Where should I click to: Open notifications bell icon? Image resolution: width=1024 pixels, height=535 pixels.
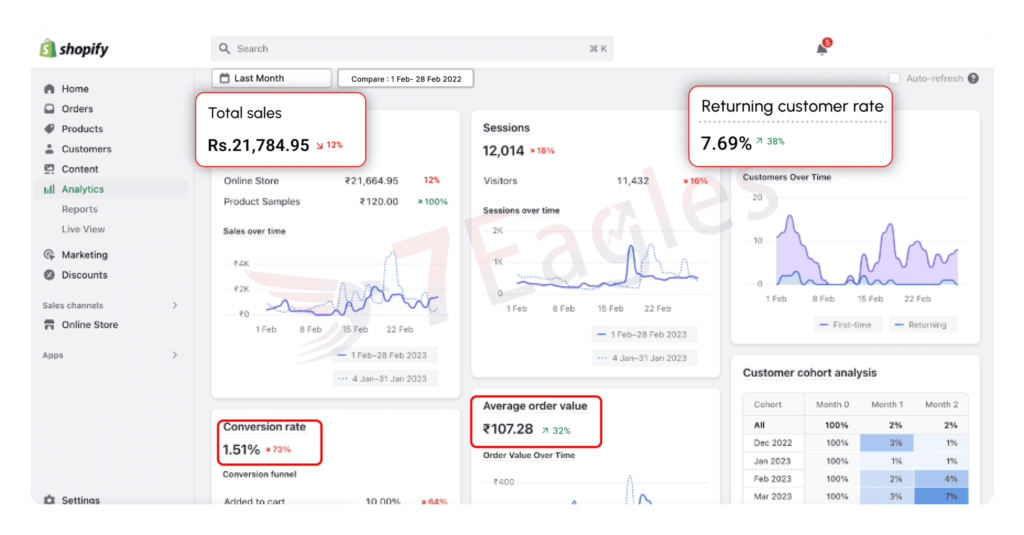pyautogui.click(x=822, y=49)
